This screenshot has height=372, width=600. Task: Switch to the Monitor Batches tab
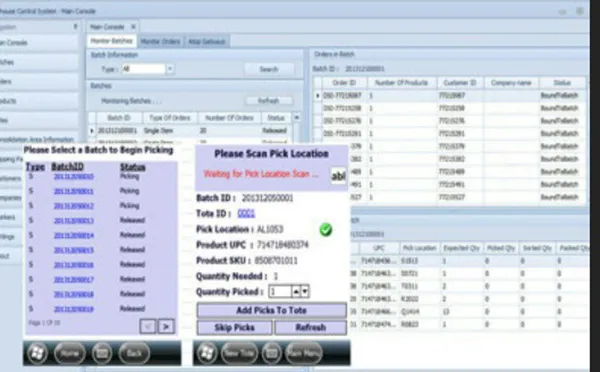(111, 41)
